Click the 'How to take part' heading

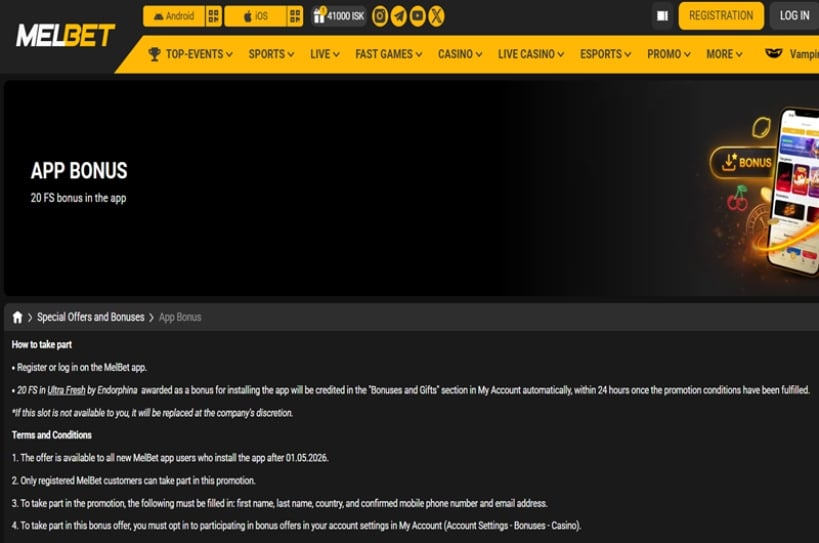(x=42, y=345)
